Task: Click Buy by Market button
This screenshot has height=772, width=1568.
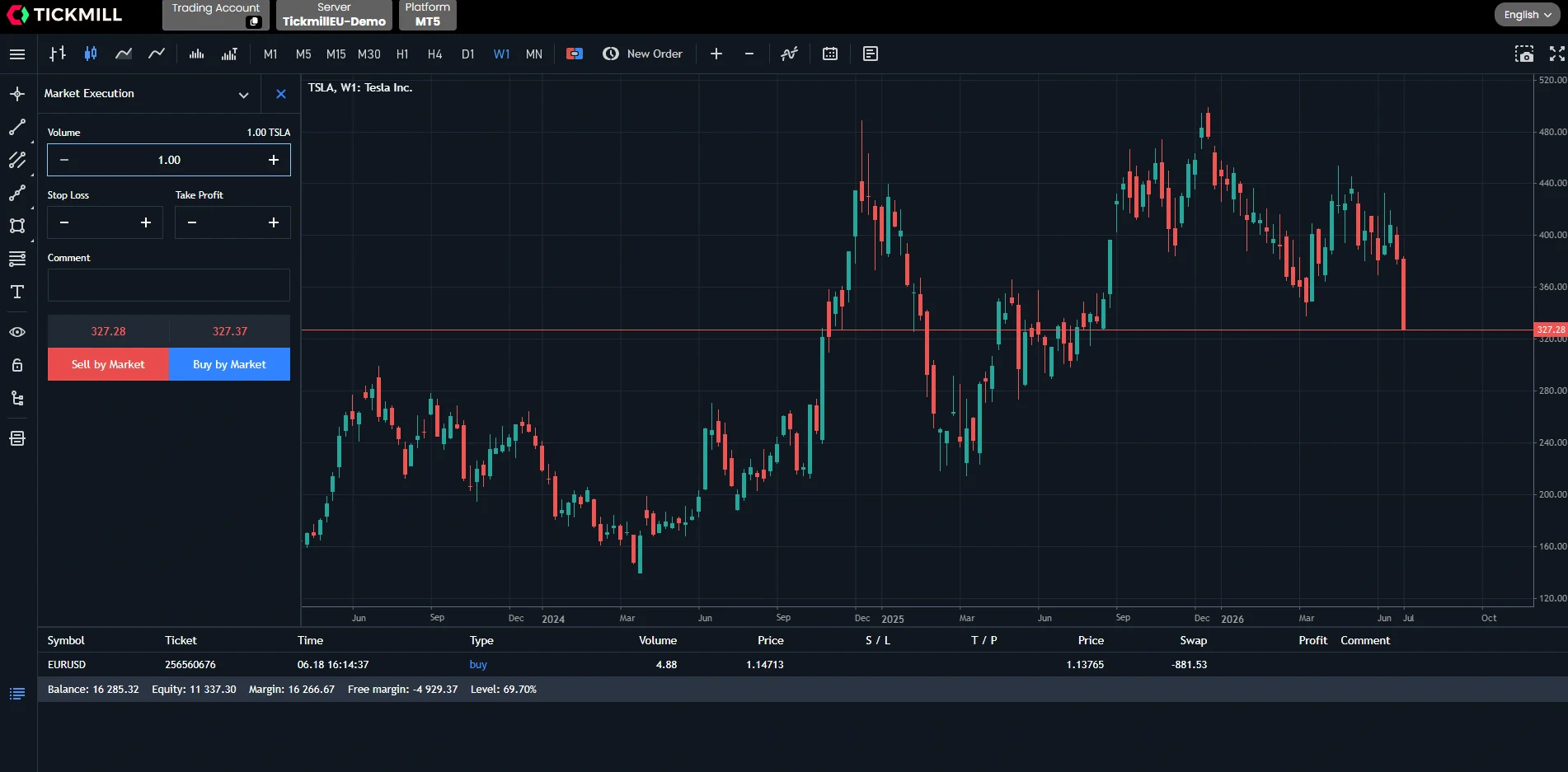Action: [229, 364]
